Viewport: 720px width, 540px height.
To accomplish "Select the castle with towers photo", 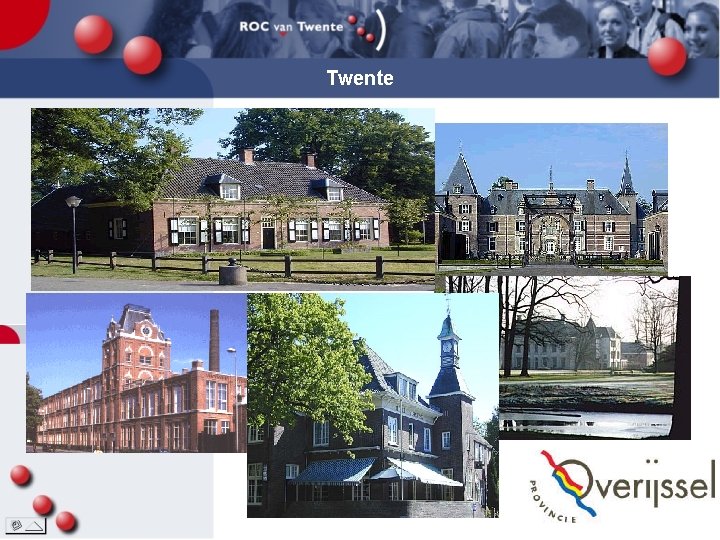I will point(551,199).
